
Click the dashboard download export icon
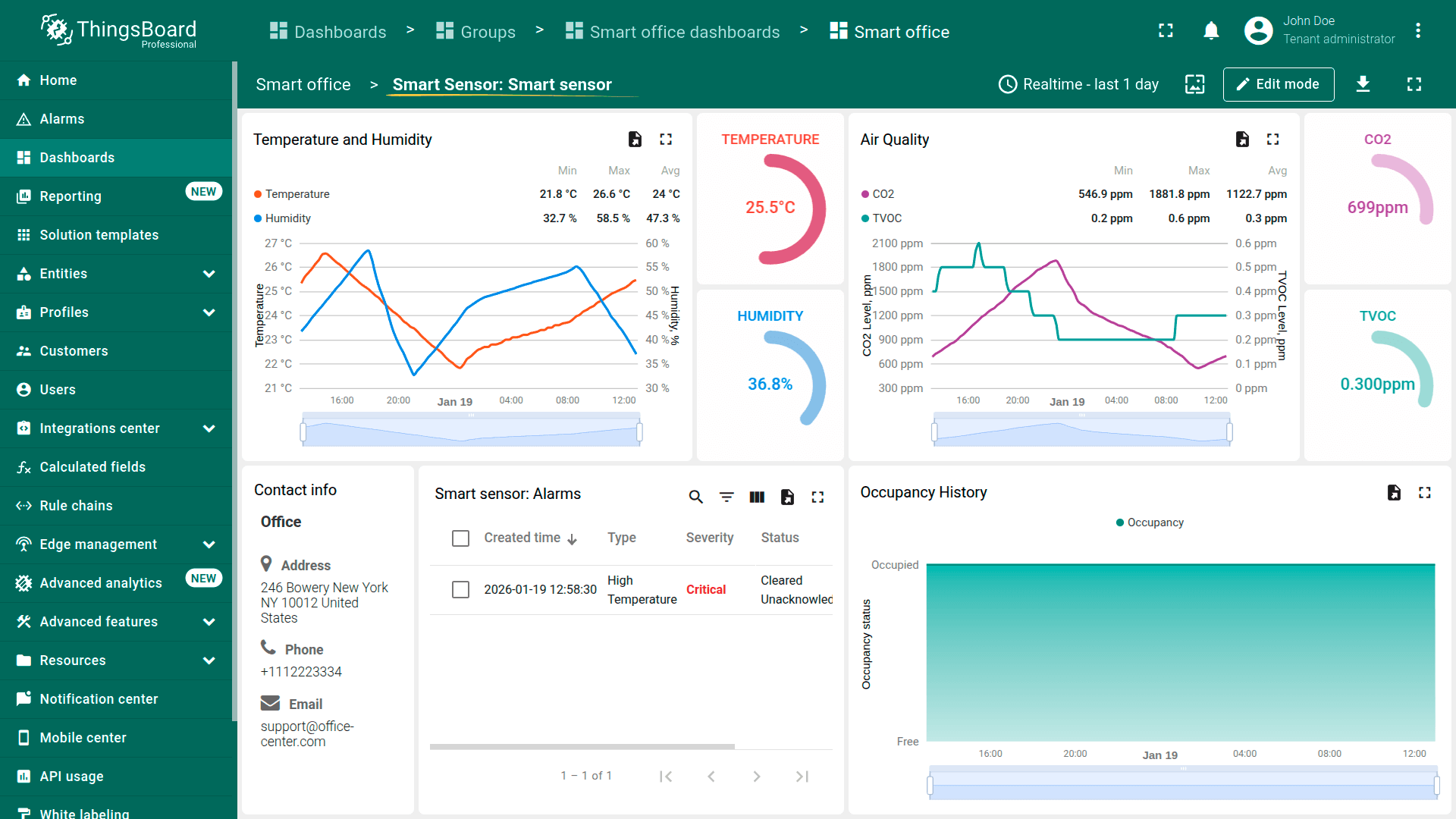[1363, 84]
